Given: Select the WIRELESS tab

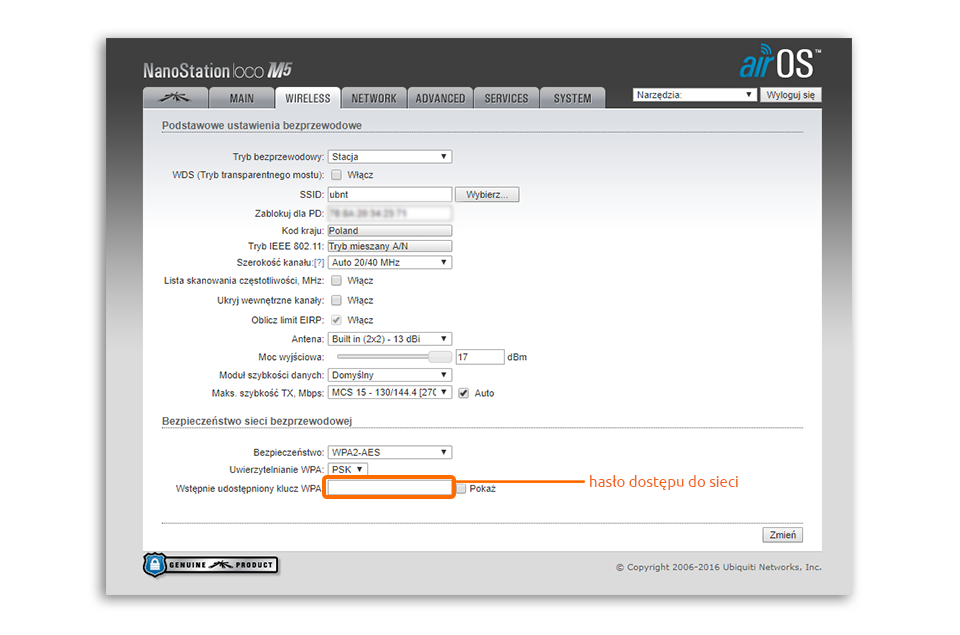Looking at the screenshot, I should [307, 98].
